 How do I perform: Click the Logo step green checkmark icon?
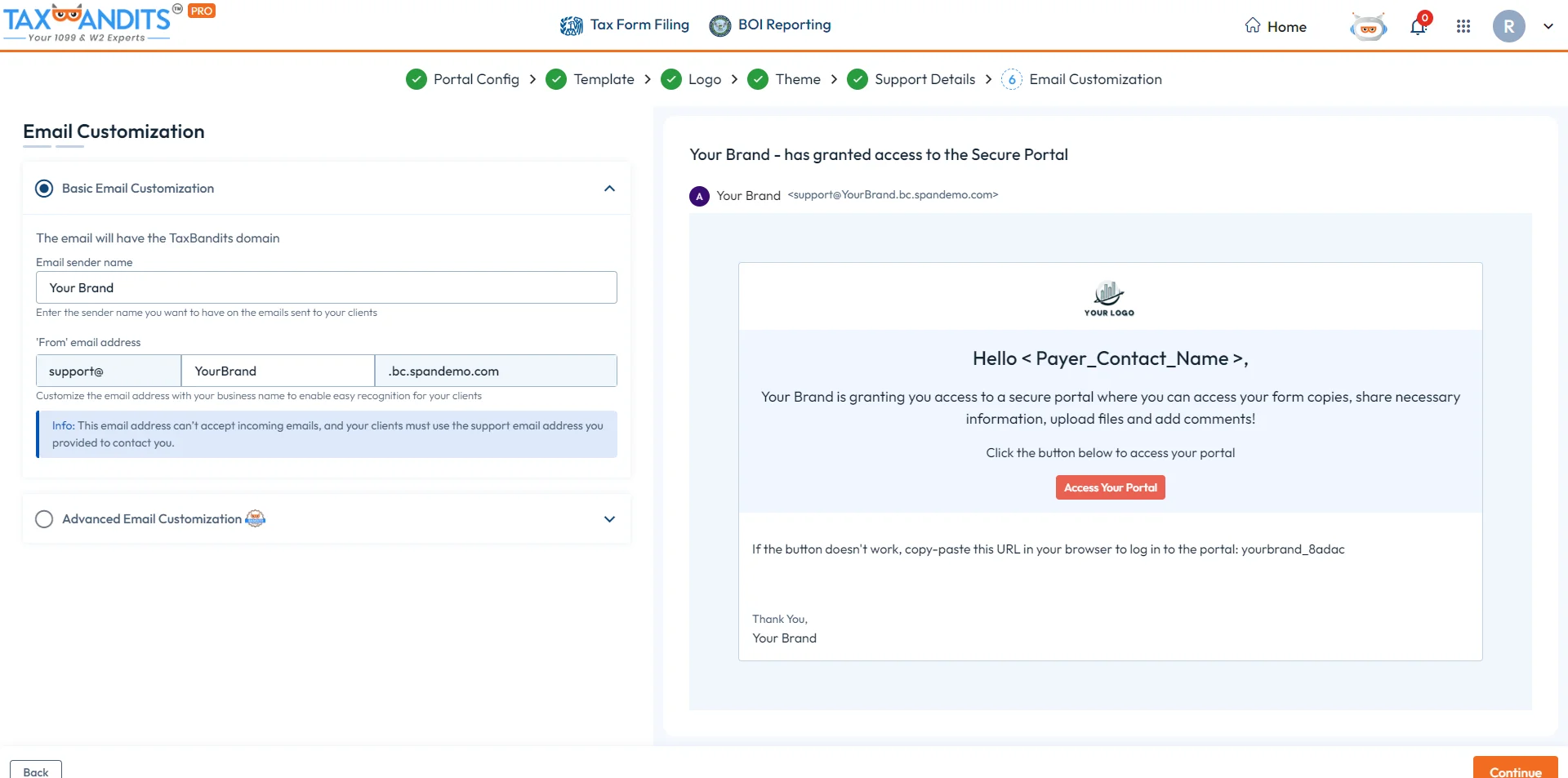point(671,79)
